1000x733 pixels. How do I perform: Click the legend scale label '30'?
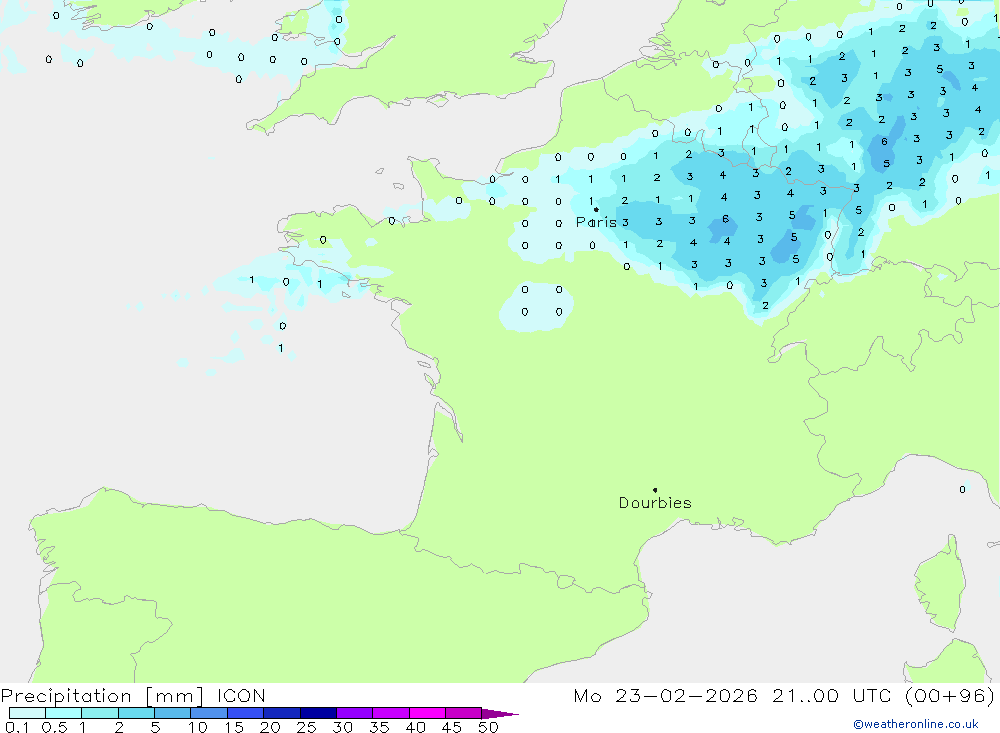click(343, 727)
